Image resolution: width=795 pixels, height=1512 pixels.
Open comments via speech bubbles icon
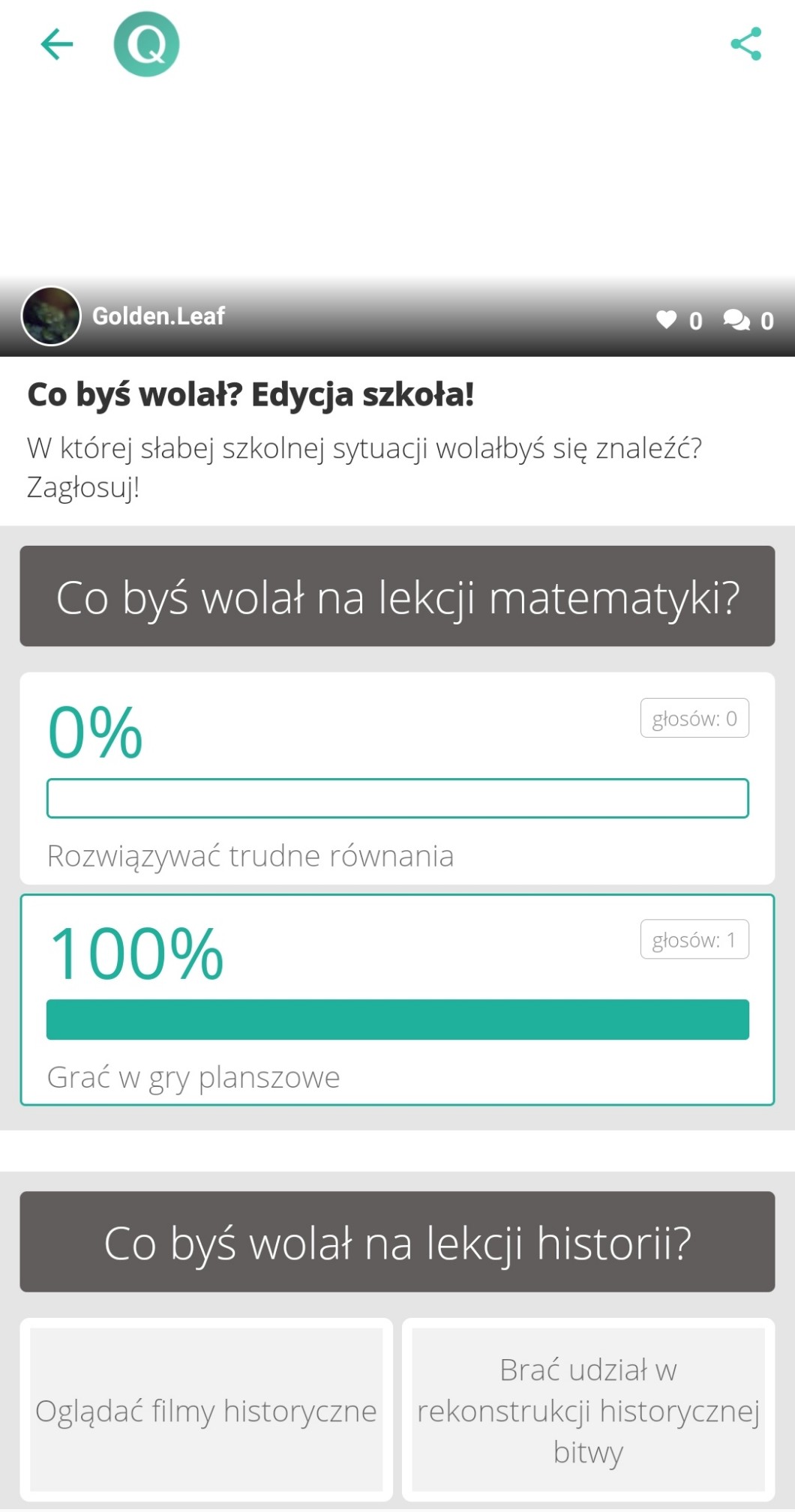[x=736, y=320]
